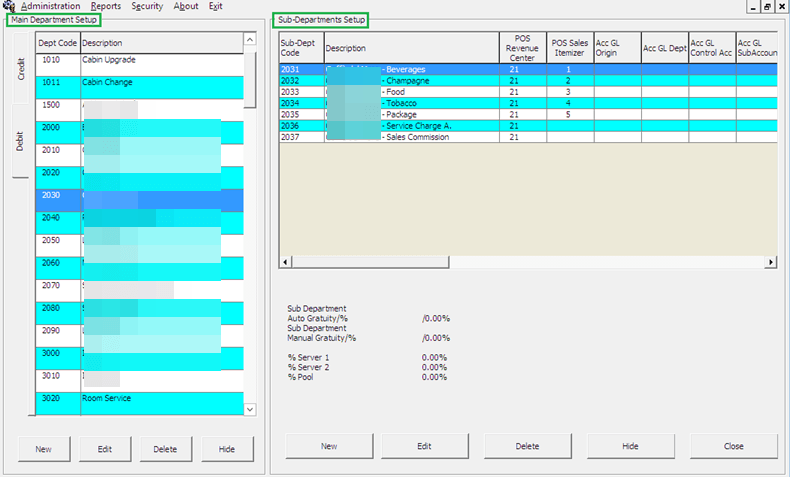This screenshot has width=790, height=477.
Task: Click the Acc GL Origin column header
Action: (617, 48)
